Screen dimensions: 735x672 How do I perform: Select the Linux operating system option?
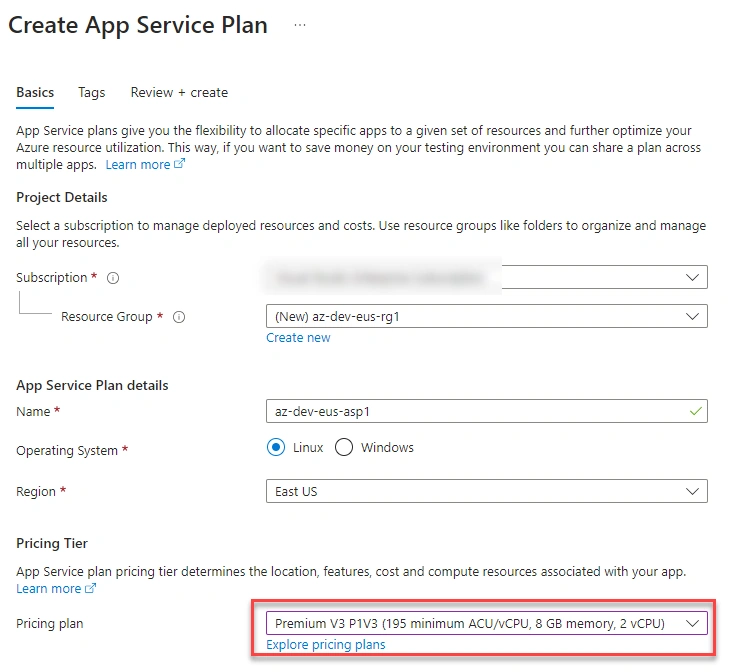(x=276, y=447)
